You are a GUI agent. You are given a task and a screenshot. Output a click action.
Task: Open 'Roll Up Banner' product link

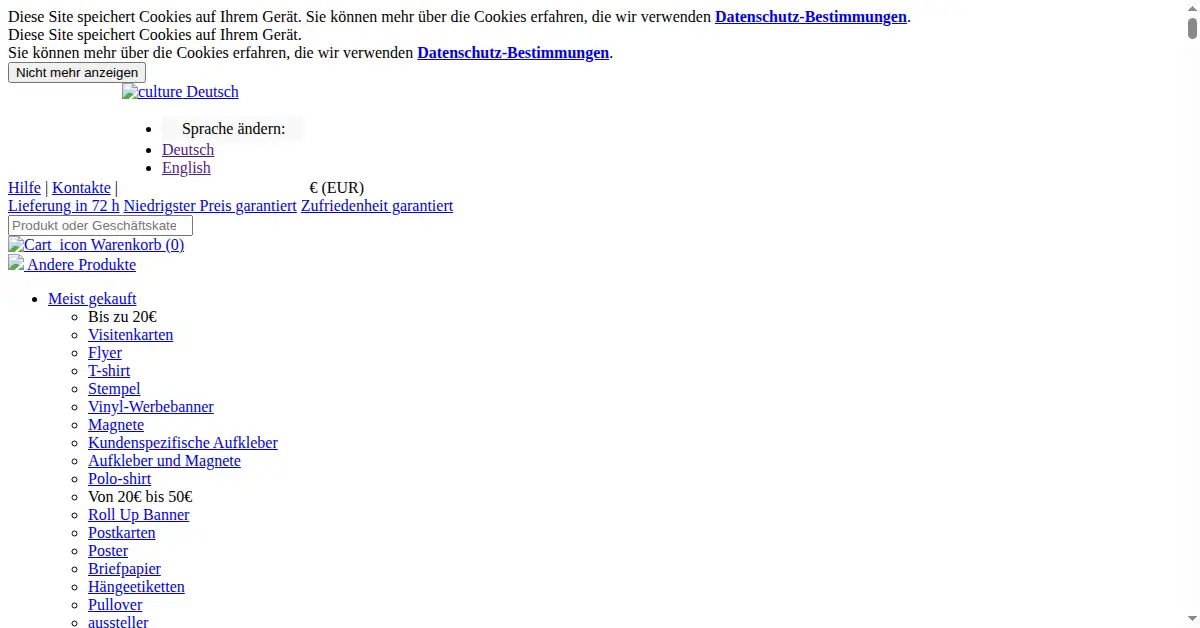click(138, 515)
